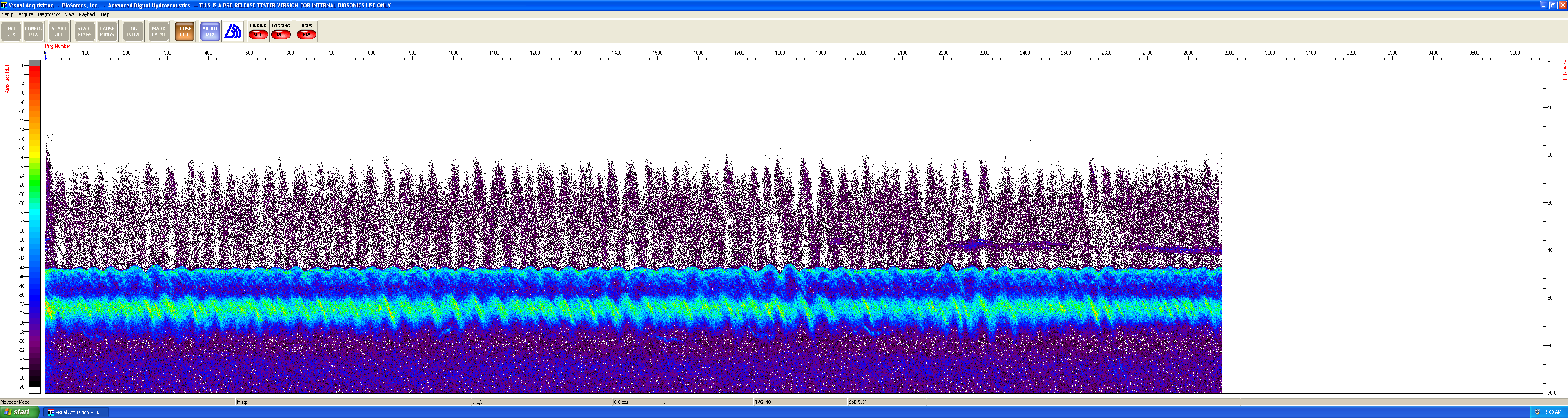This screenshot has height=418, width=1568.
Task: Click the amplitude dB color scale bar
Action: coord(35,226)
